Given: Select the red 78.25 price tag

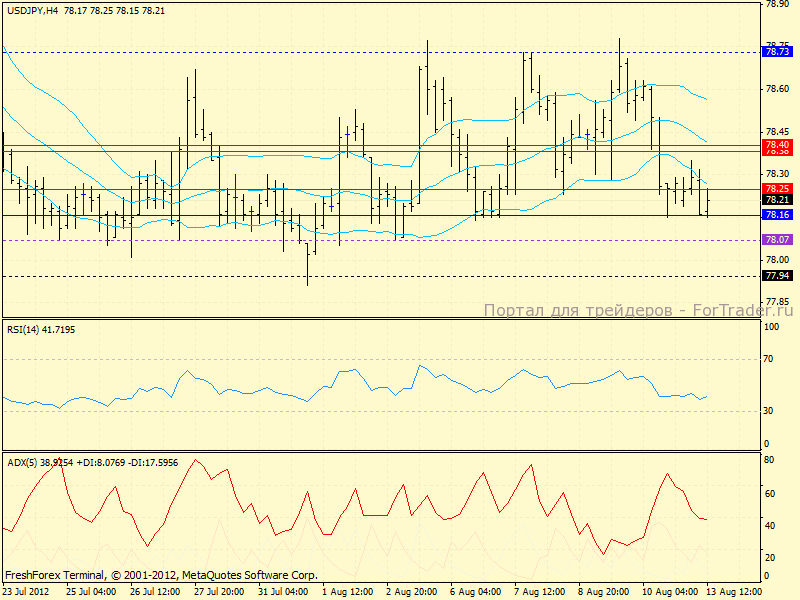Looking at the screenshot, I should pyautogui.click(x=777, y=188).
